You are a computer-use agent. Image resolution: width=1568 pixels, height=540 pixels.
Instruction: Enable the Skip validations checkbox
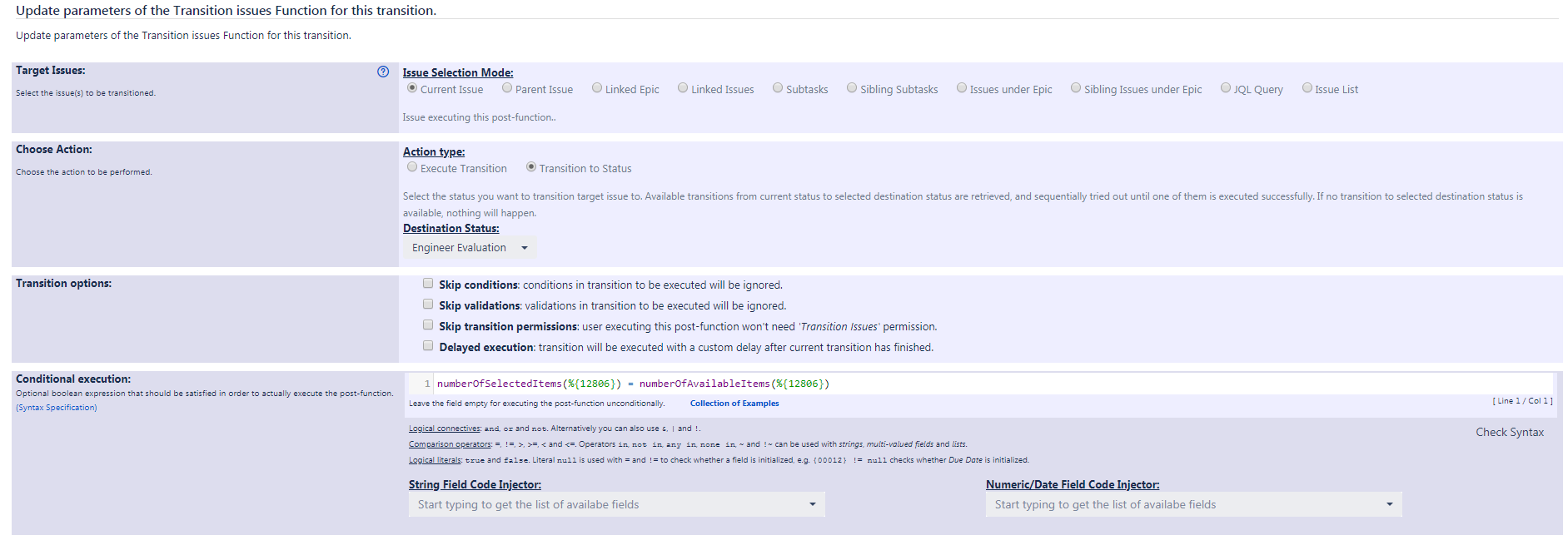tap(428, 305)
